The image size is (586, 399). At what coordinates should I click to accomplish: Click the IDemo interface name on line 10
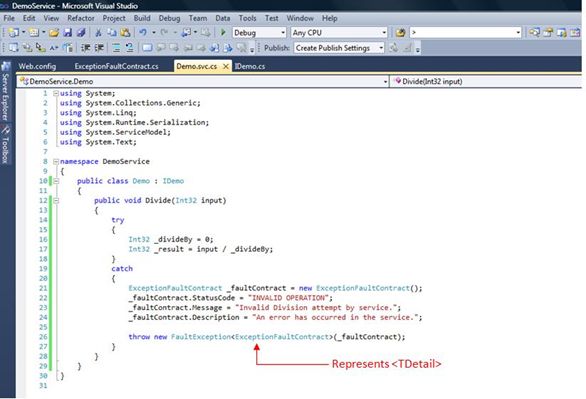173,181
